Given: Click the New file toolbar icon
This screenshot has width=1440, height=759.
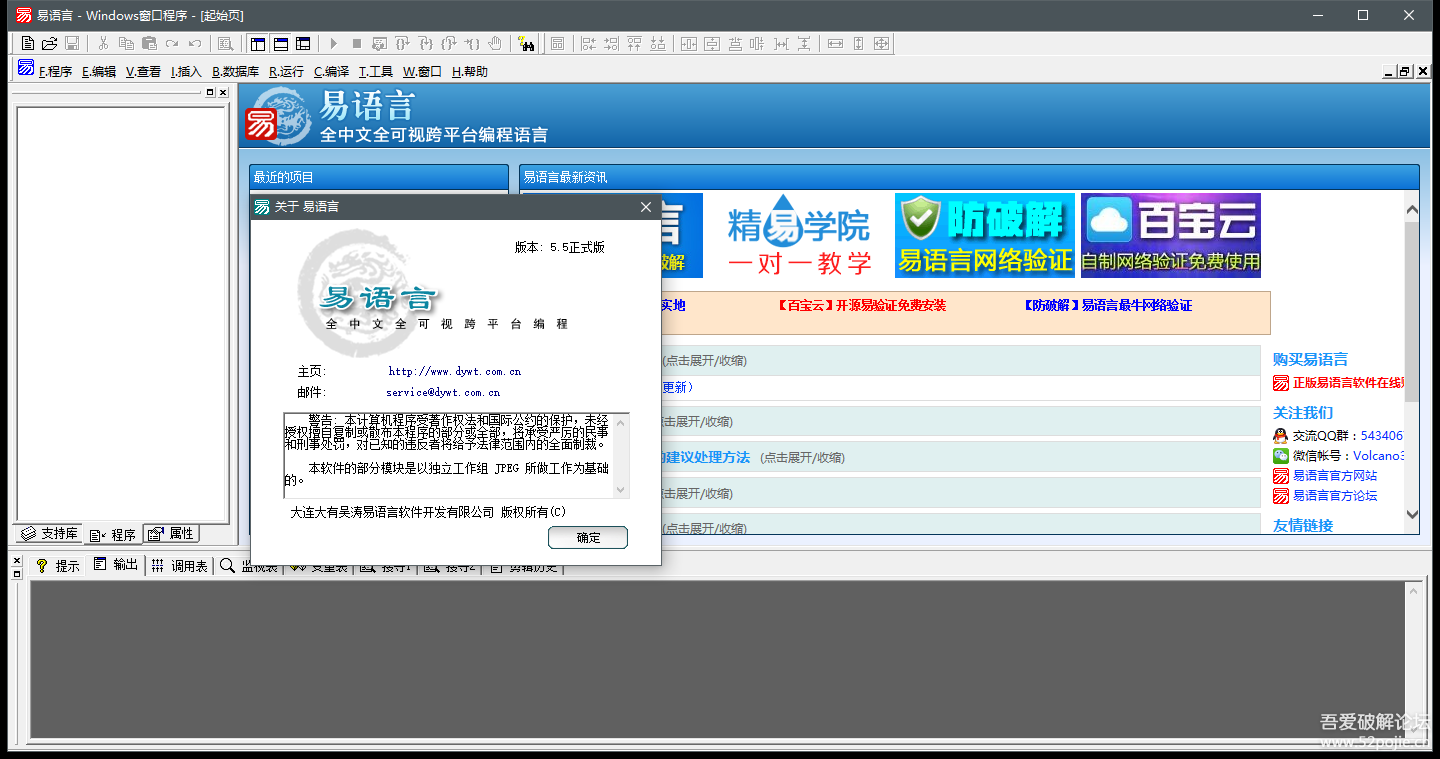Looking at the screenshot, I should [x=28, y=43].
